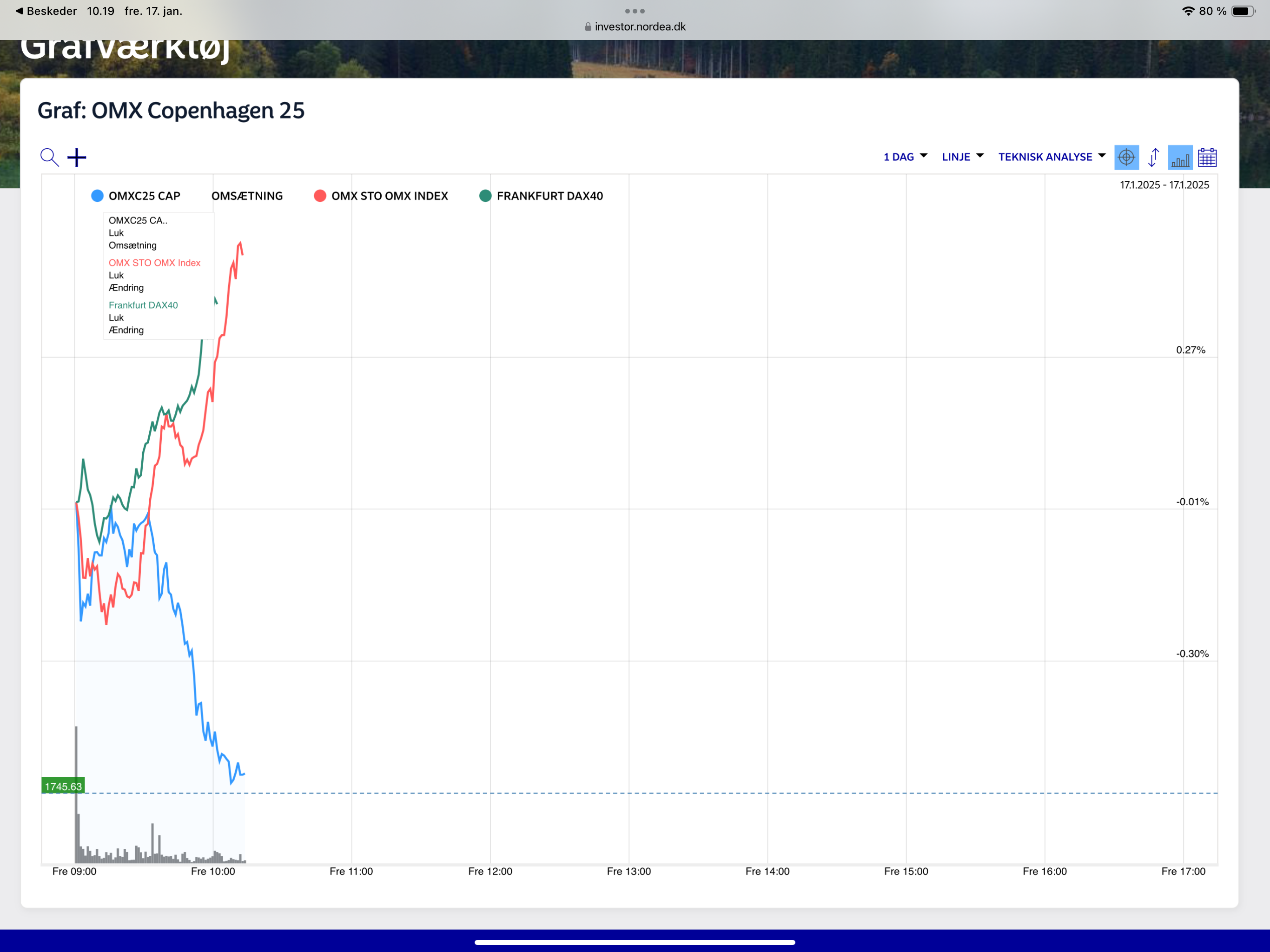This screenshot has width=1270, height=952.
Task: Click the Fre 10:00 axis label
Action: point(213,871)
